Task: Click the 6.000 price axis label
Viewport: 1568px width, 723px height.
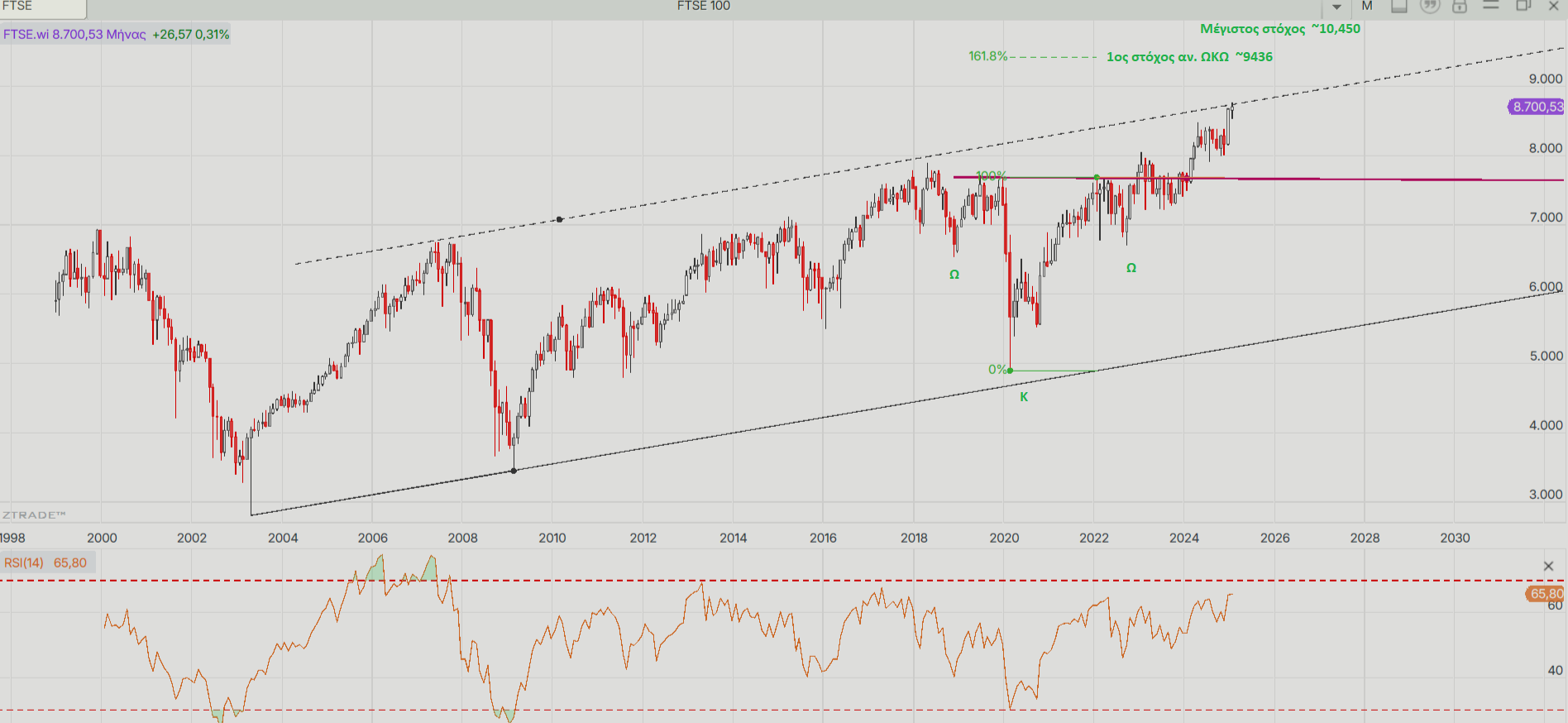Action: pyautogui.click(x=1546, y=287)
